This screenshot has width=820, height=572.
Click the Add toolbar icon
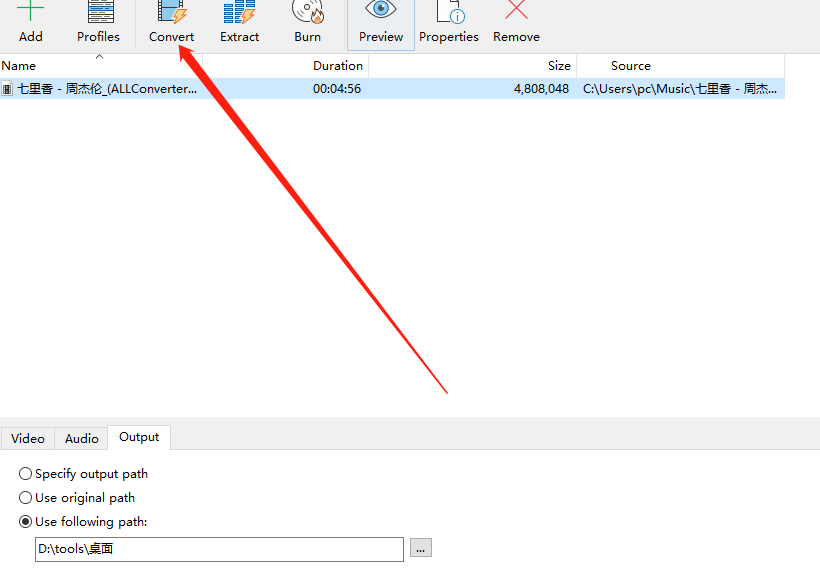[30, 12]
